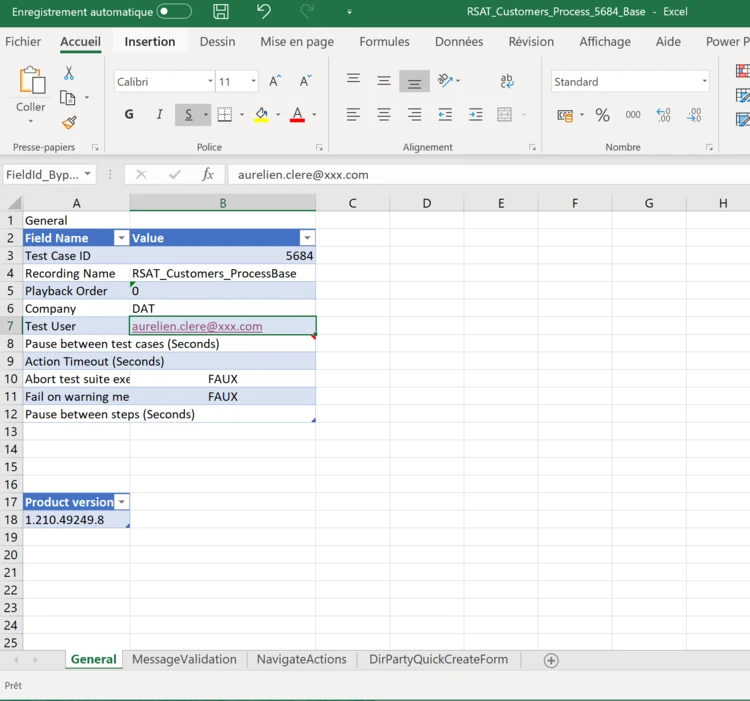Center-align text horizontally in the ribbon

(384, 115)
